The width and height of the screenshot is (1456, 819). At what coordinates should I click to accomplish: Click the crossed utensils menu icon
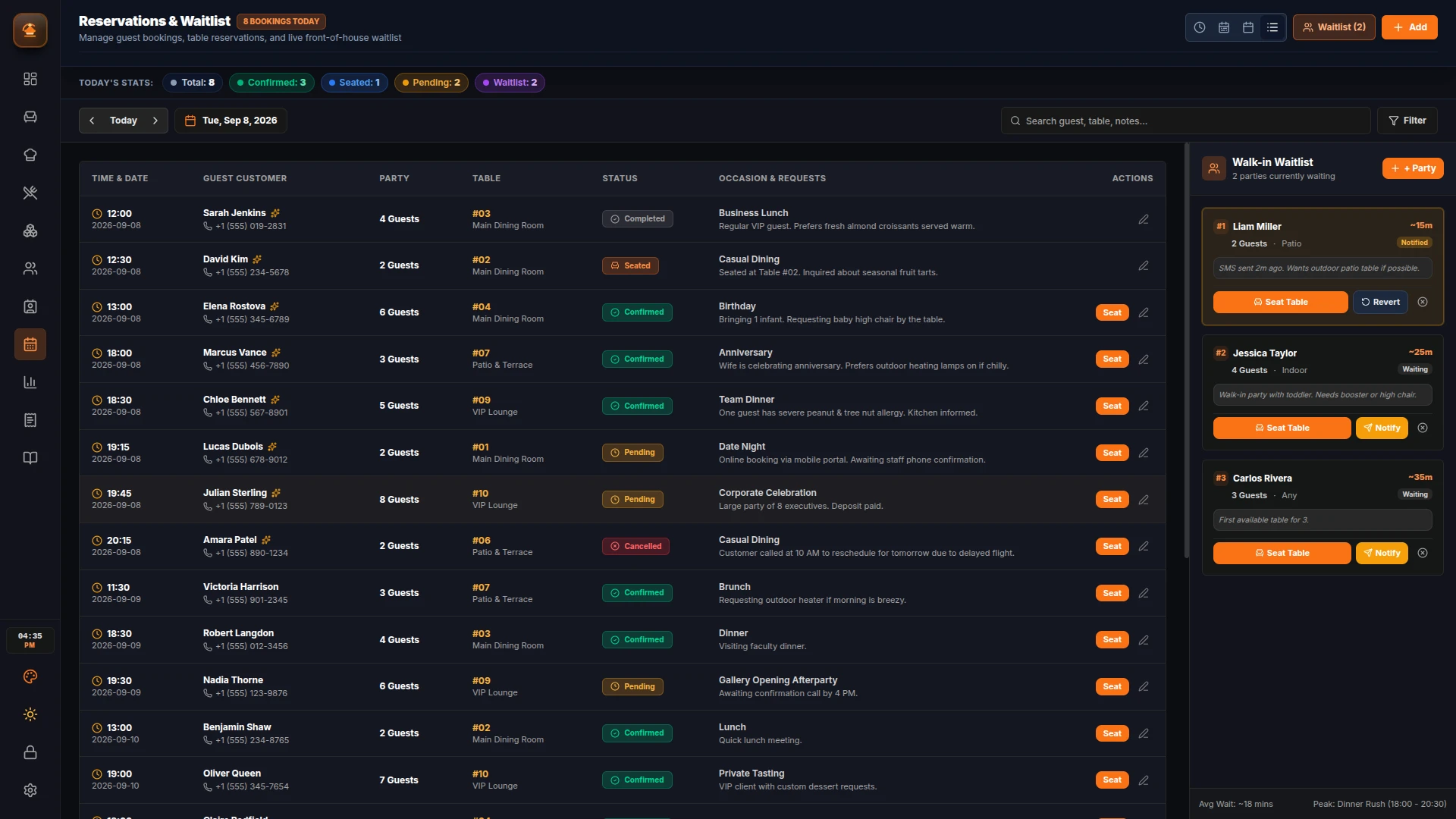(30, 193)
